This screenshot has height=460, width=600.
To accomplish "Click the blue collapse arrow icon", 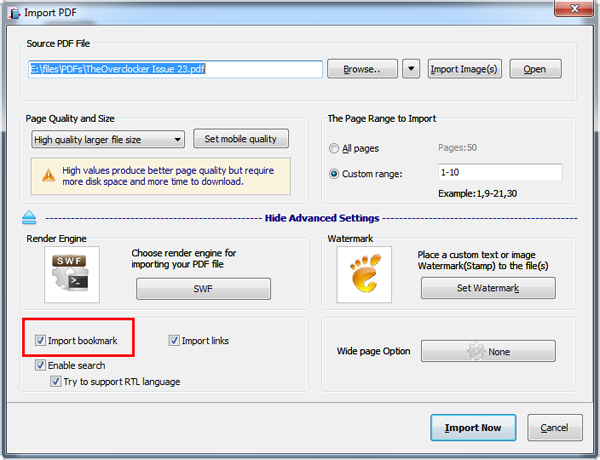I will click(29, 218).
